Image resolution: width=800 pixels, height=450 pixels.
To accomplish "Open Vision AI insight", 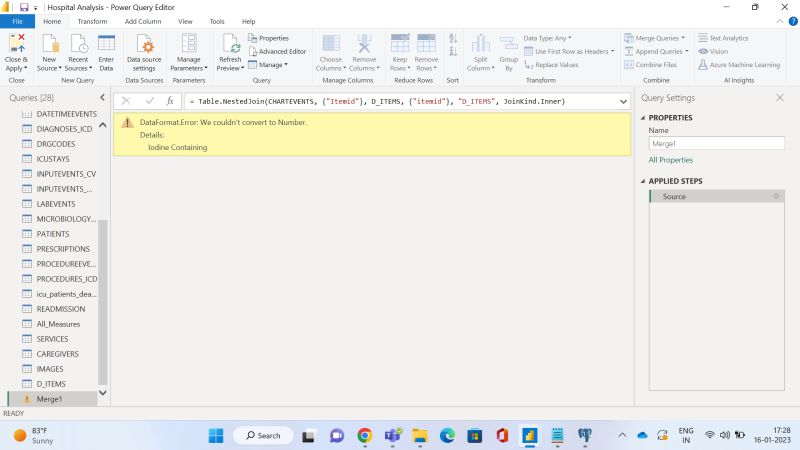I will (713, 52).
